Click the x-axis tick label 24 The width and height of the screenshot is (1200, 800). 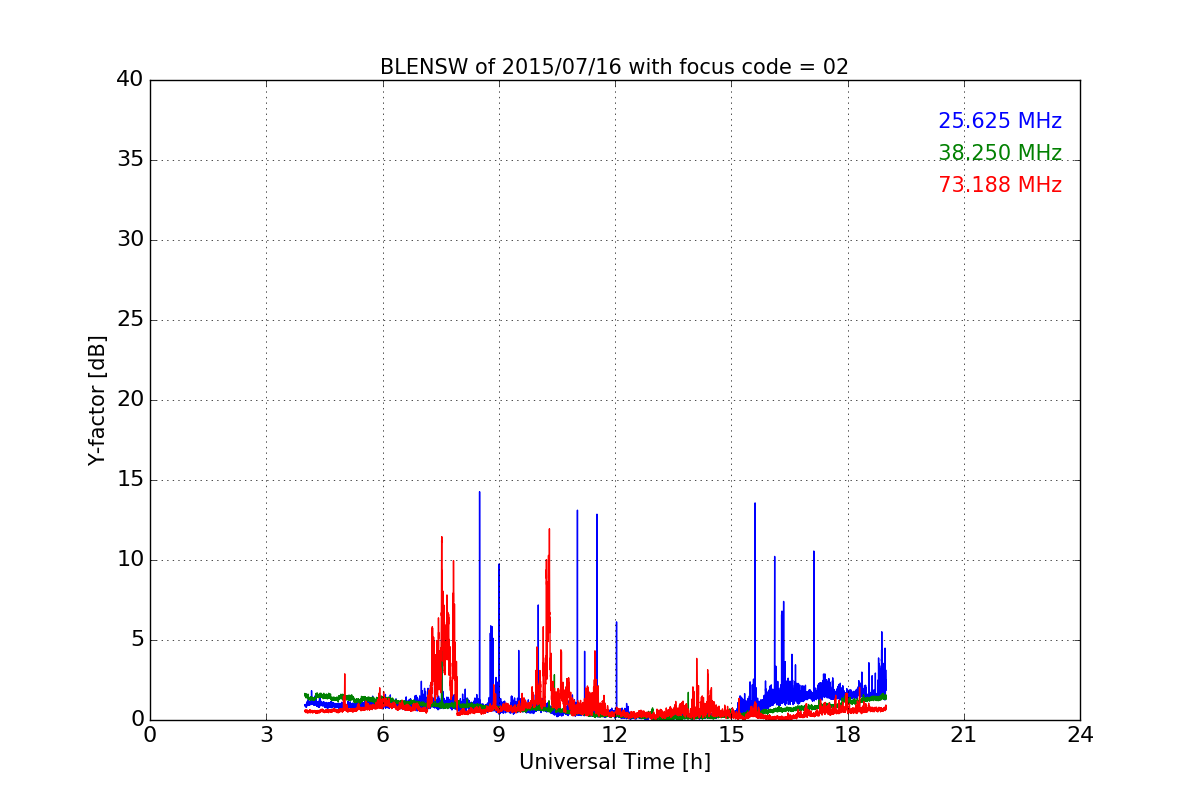[x=1080, y=734]
